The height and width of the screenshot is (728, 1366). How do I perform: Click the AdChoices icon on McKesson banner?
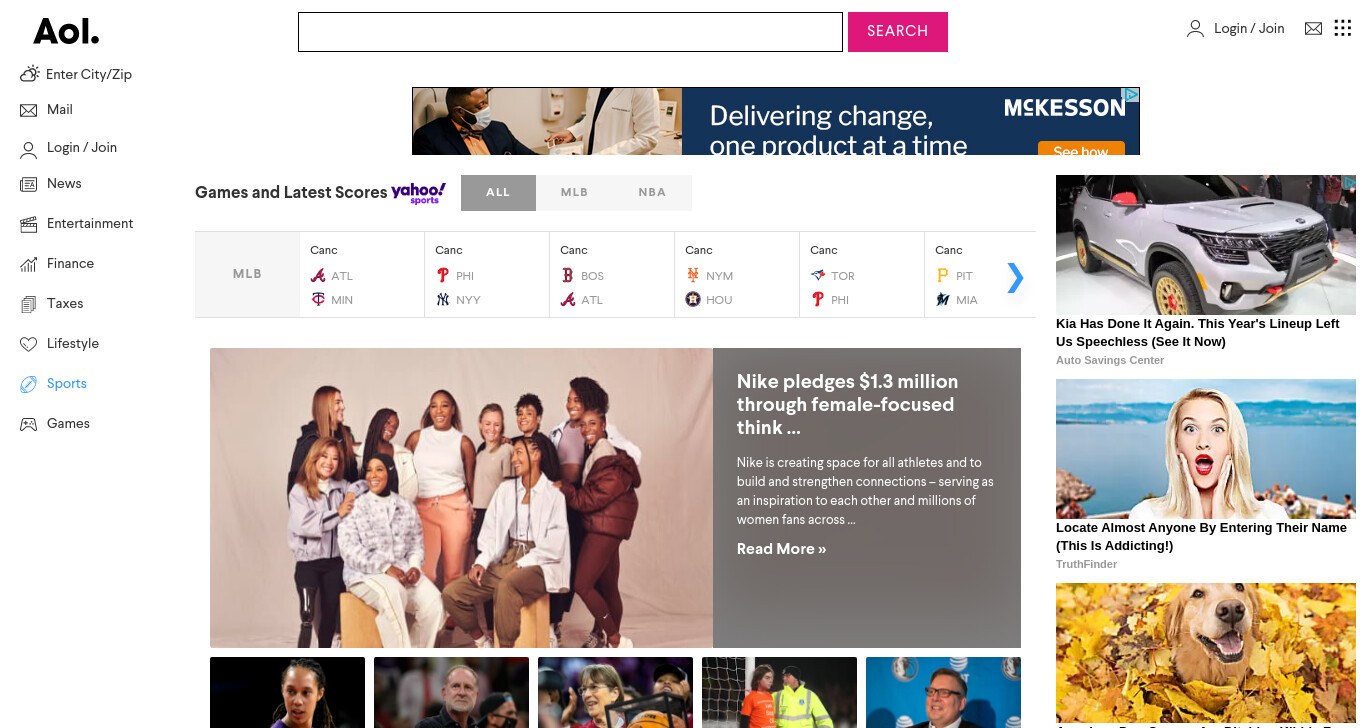point(1131,95)
